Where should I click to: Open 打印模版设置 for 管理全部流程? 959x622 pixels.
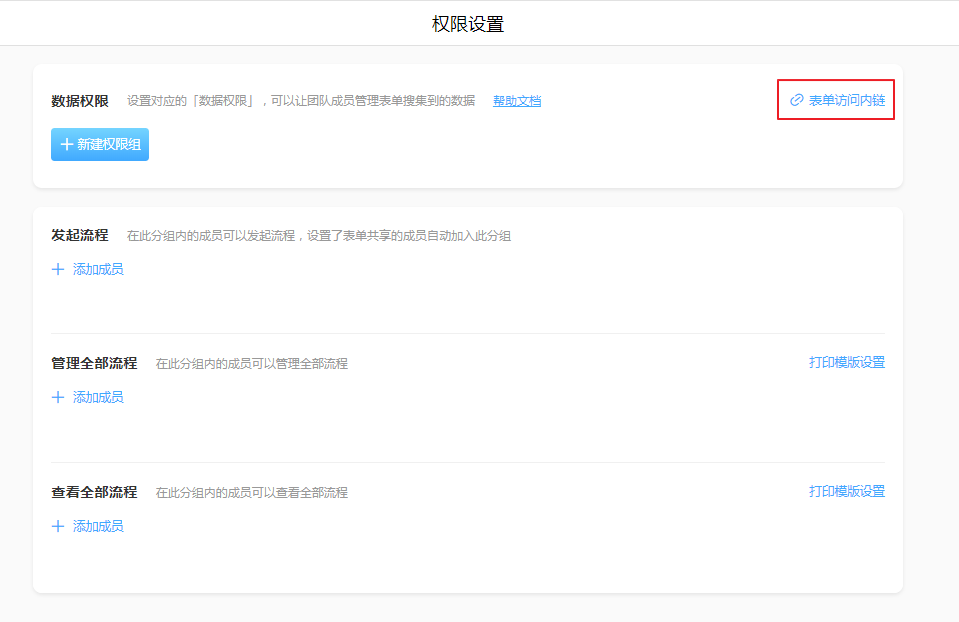click(846, 362)
